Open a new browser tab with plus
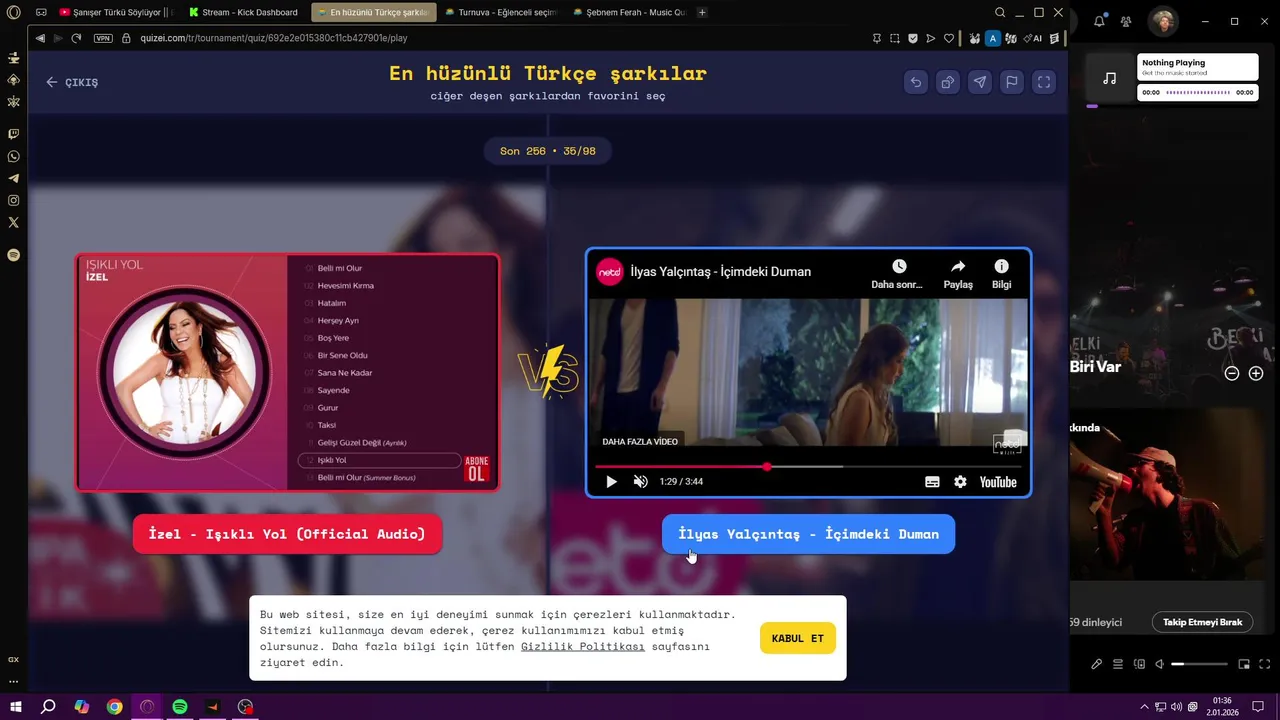1280x720 pixels. [702, 12]
